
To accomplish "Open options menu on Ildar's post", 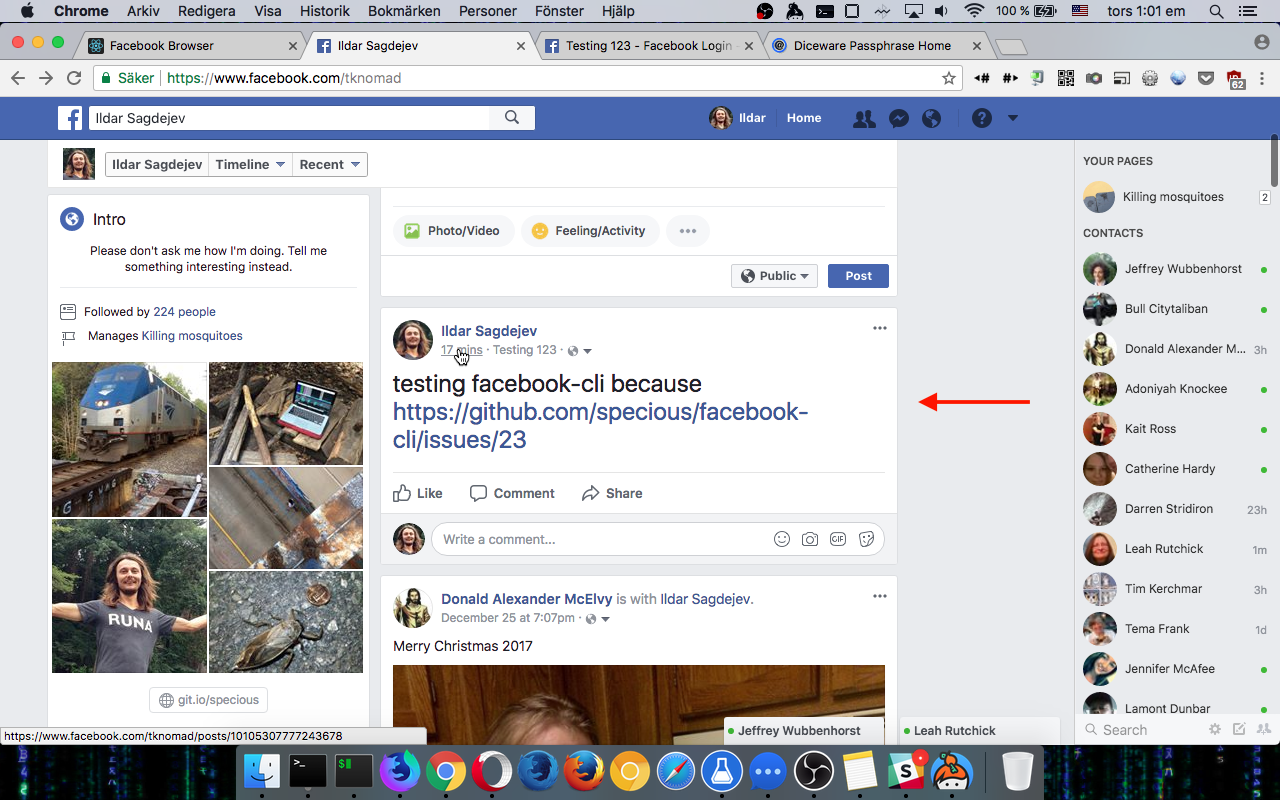I will point(880,328).
